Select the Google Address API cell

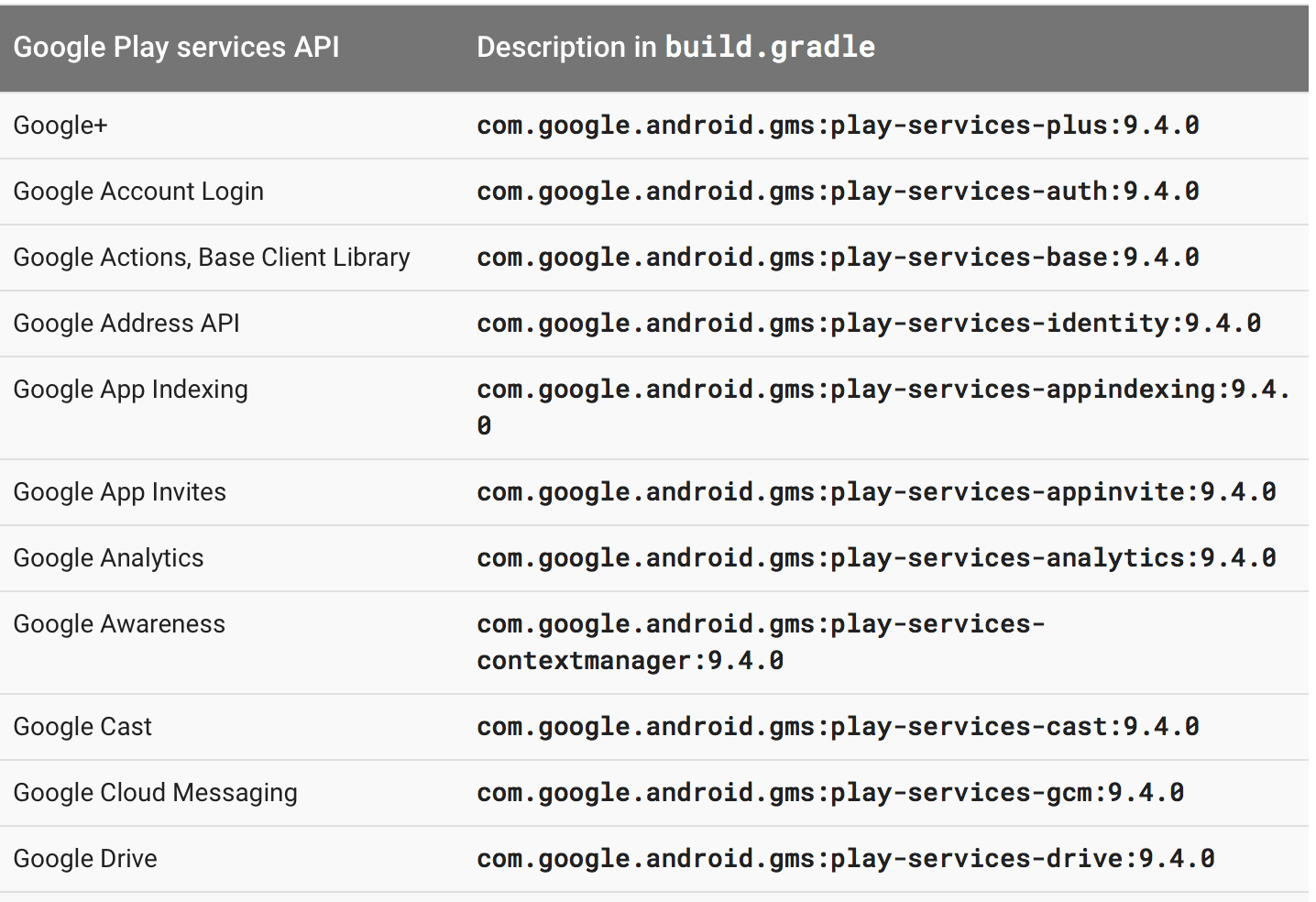[x=126, y=324]
